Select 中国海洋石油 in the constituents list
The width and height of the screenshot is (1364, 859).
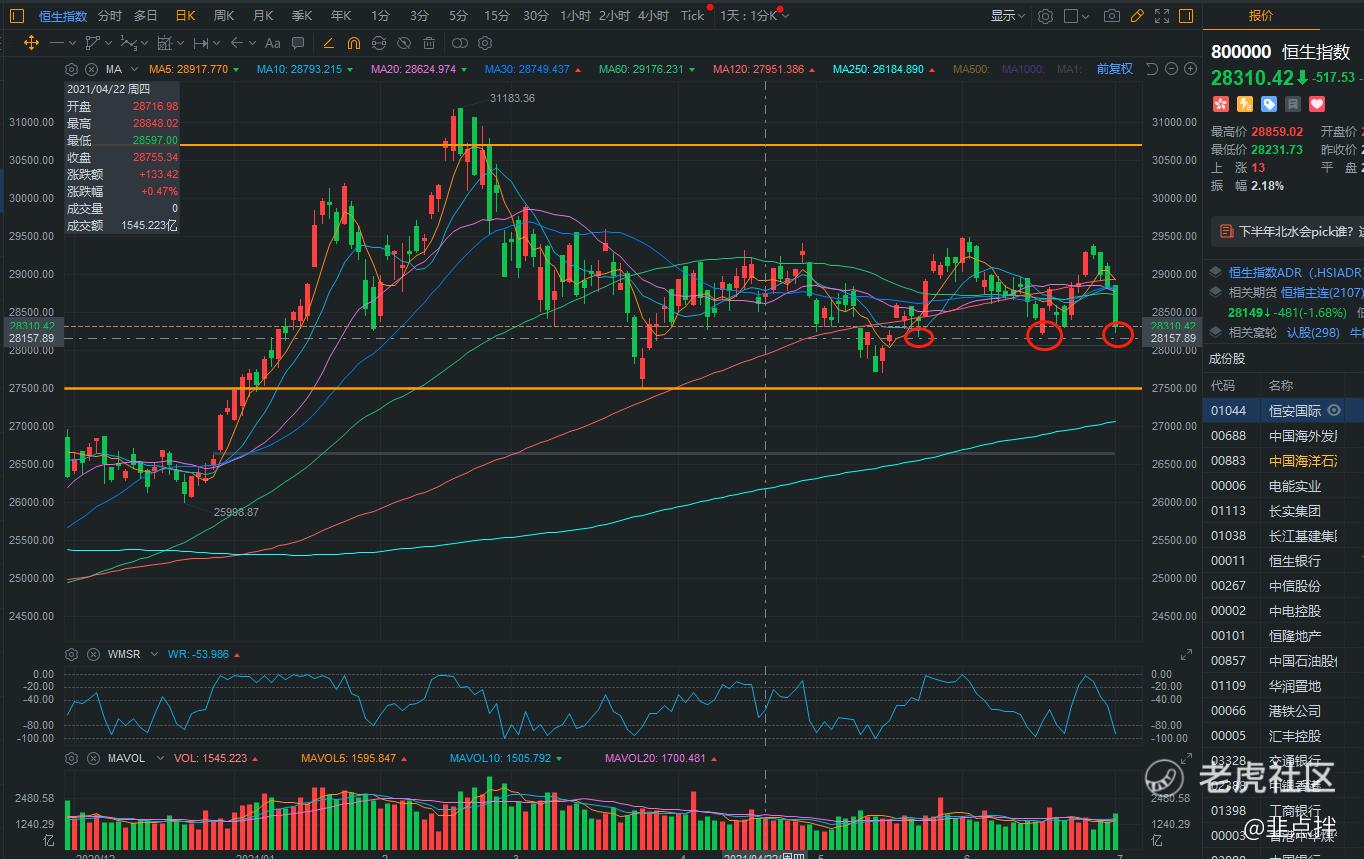coord(1303,461)
